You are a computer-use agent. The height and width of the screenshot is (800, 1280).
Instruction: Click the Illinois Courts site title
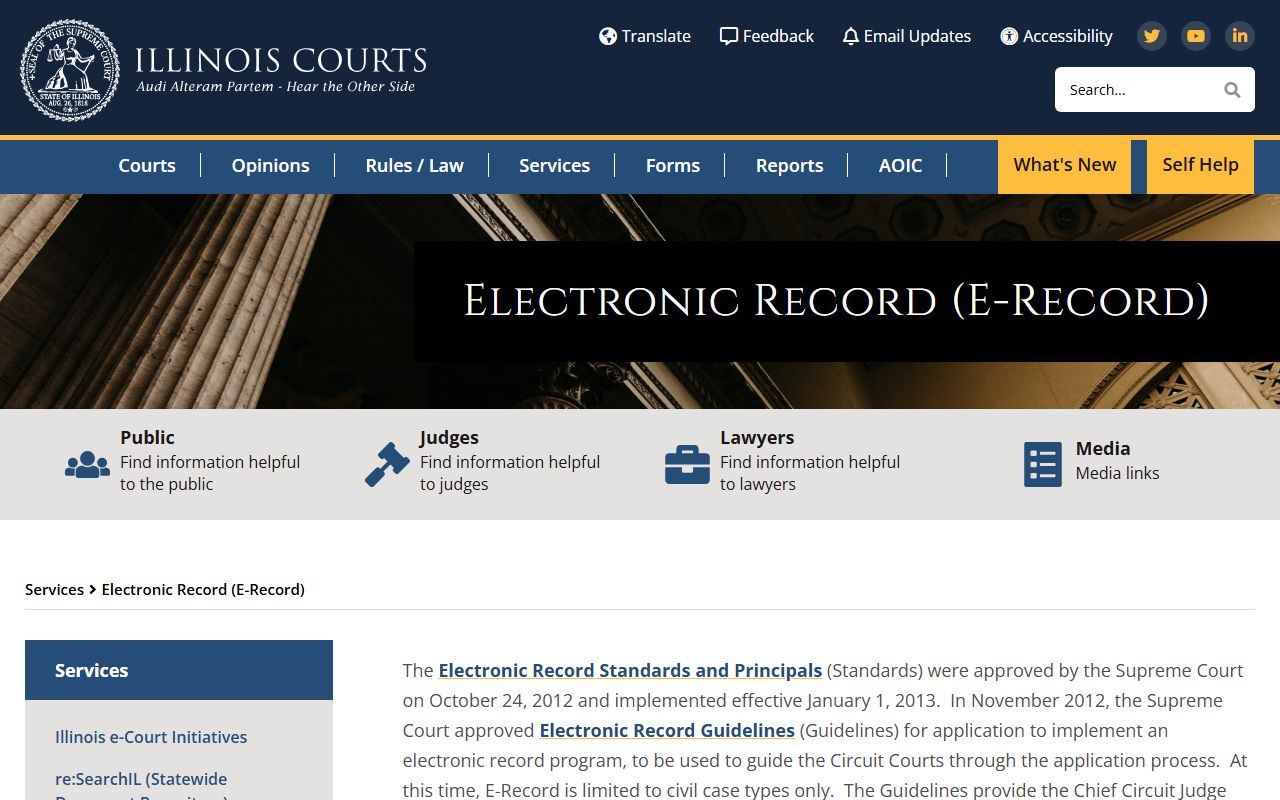(x=281, y=60)
